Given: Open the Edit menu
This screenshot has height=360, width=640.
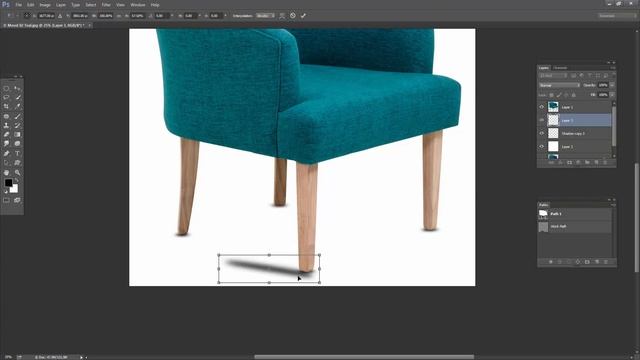Looking at the screenshot, I should (31, 5).
